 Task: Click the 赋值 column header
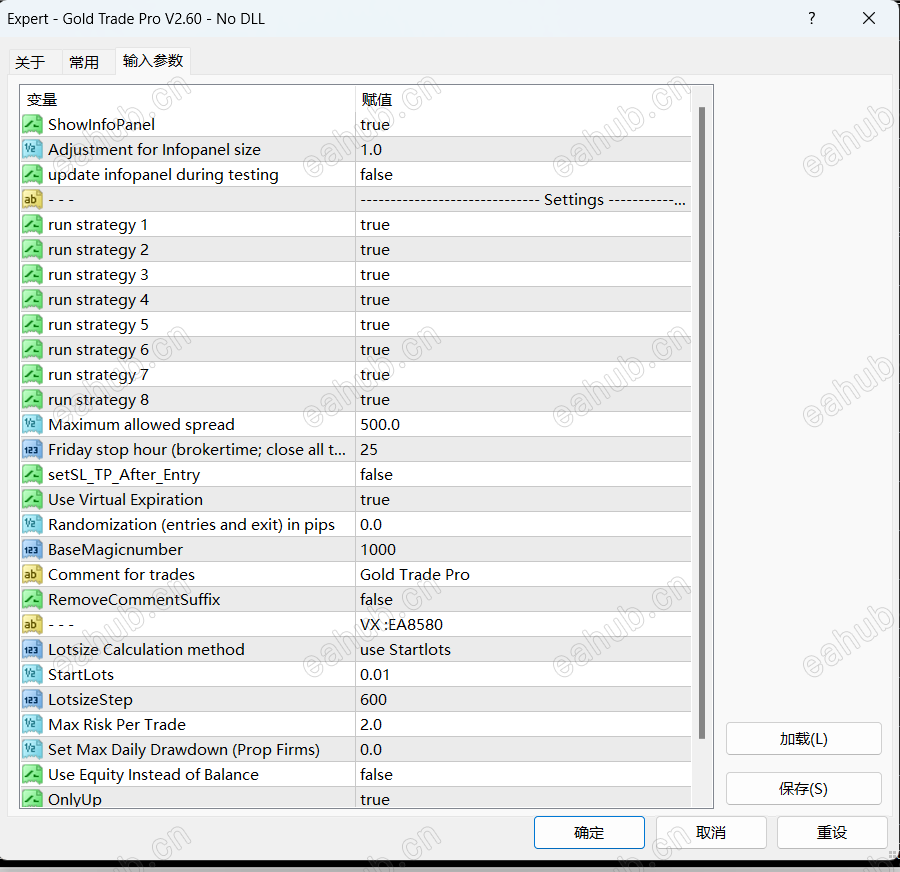tap(523, 100)
